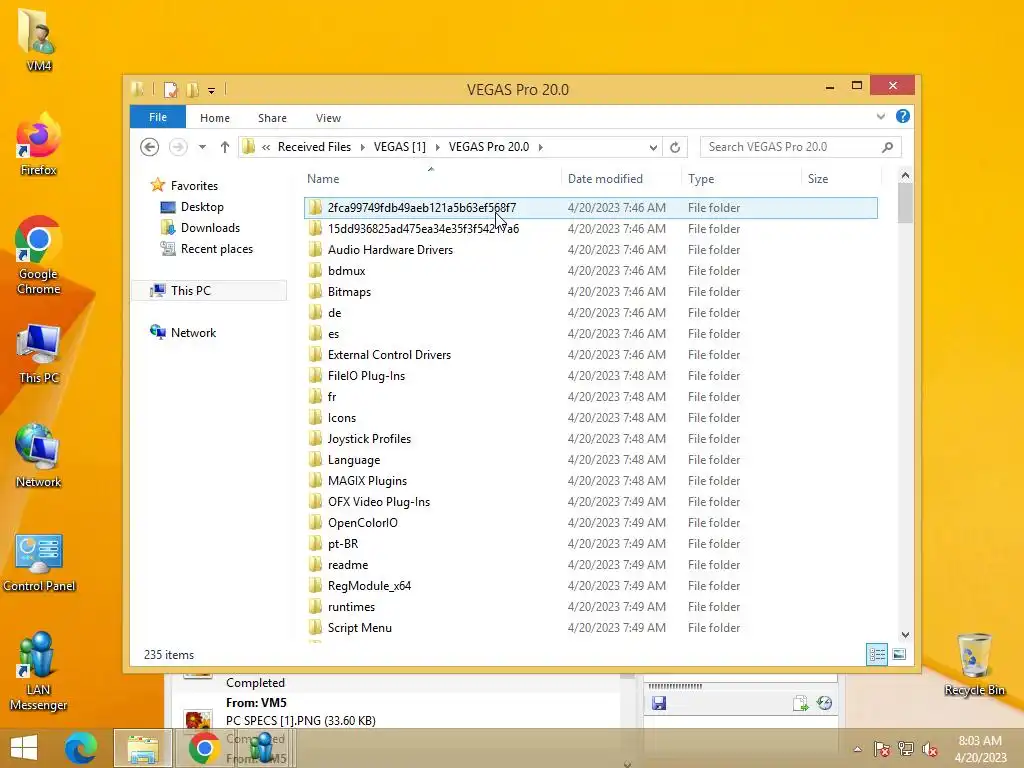1024x768 pixels.
Task: Go up one folder level arrow
Action: [x=225, y=147]
